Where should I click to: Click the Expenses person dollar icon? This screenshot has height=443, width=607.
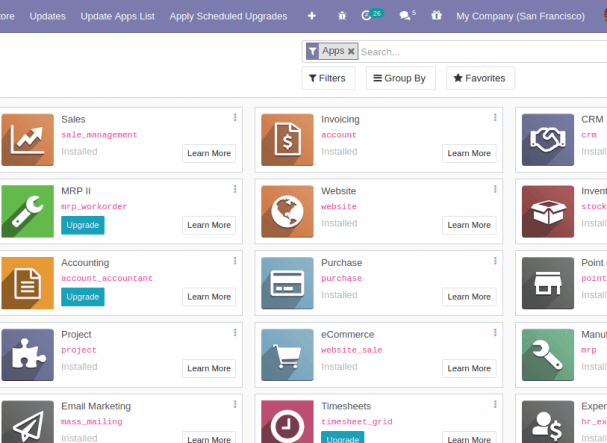(548, 422)
